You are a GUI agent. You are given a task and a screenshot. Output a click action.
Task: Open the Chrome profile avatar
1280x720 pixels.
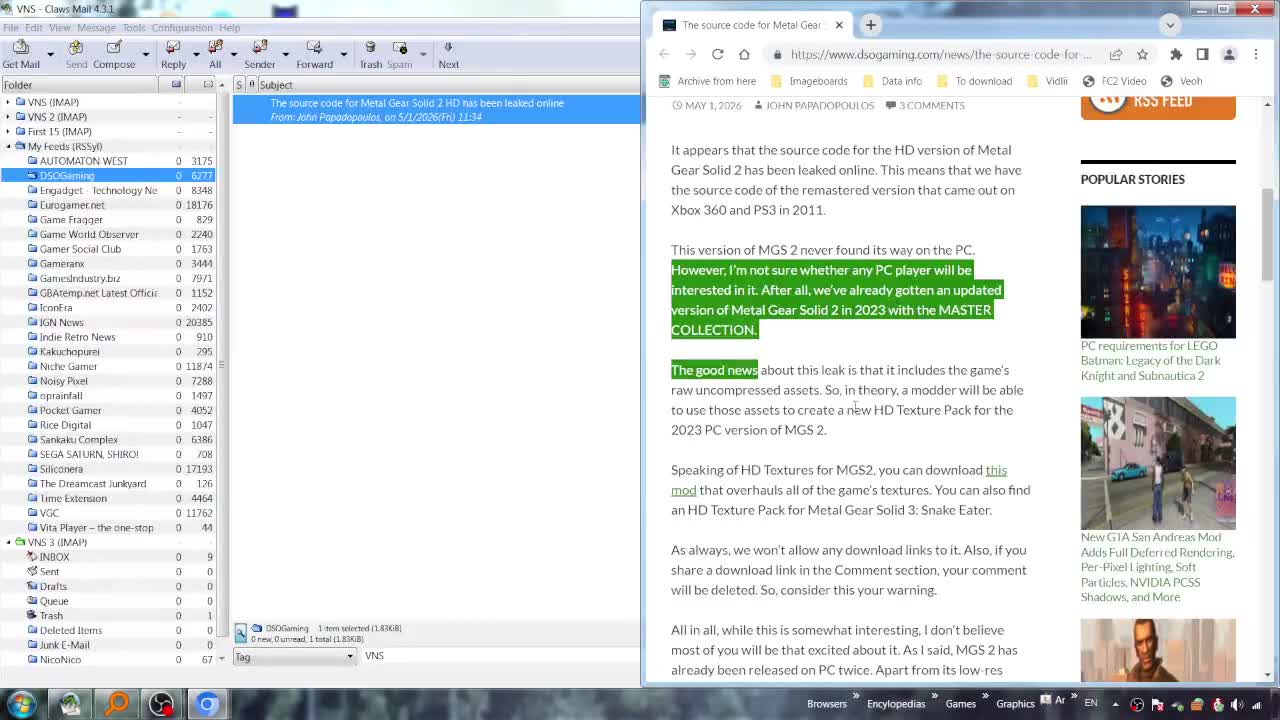pyautogui.click(x=1229, y=54)
